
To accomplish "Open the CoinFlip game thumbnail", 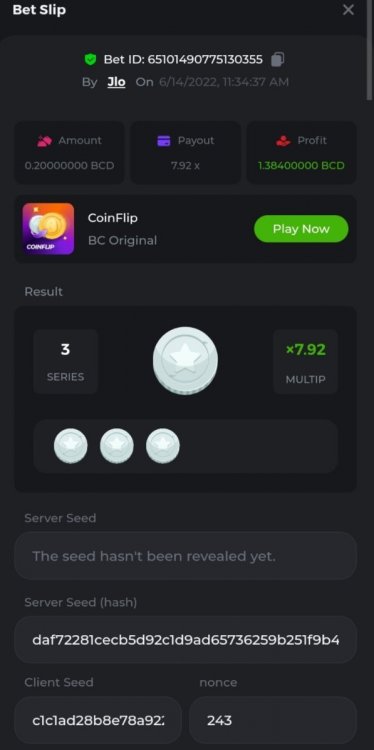I will pyautogui.click(x=48, y=229).
